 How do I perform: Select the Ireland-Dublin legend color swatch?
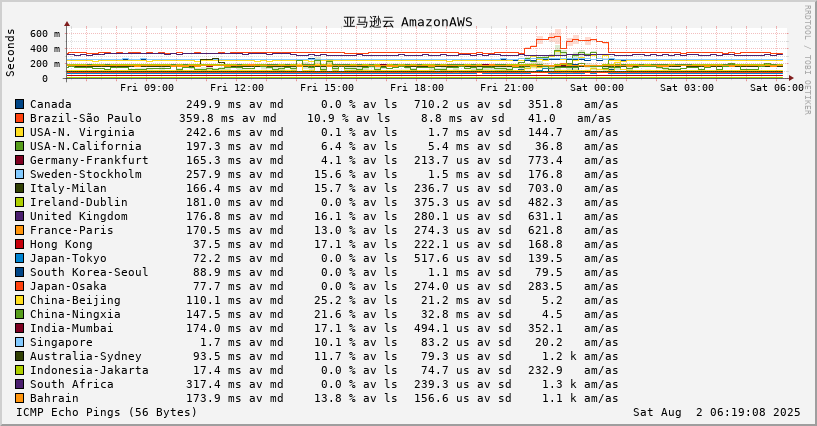20,202
